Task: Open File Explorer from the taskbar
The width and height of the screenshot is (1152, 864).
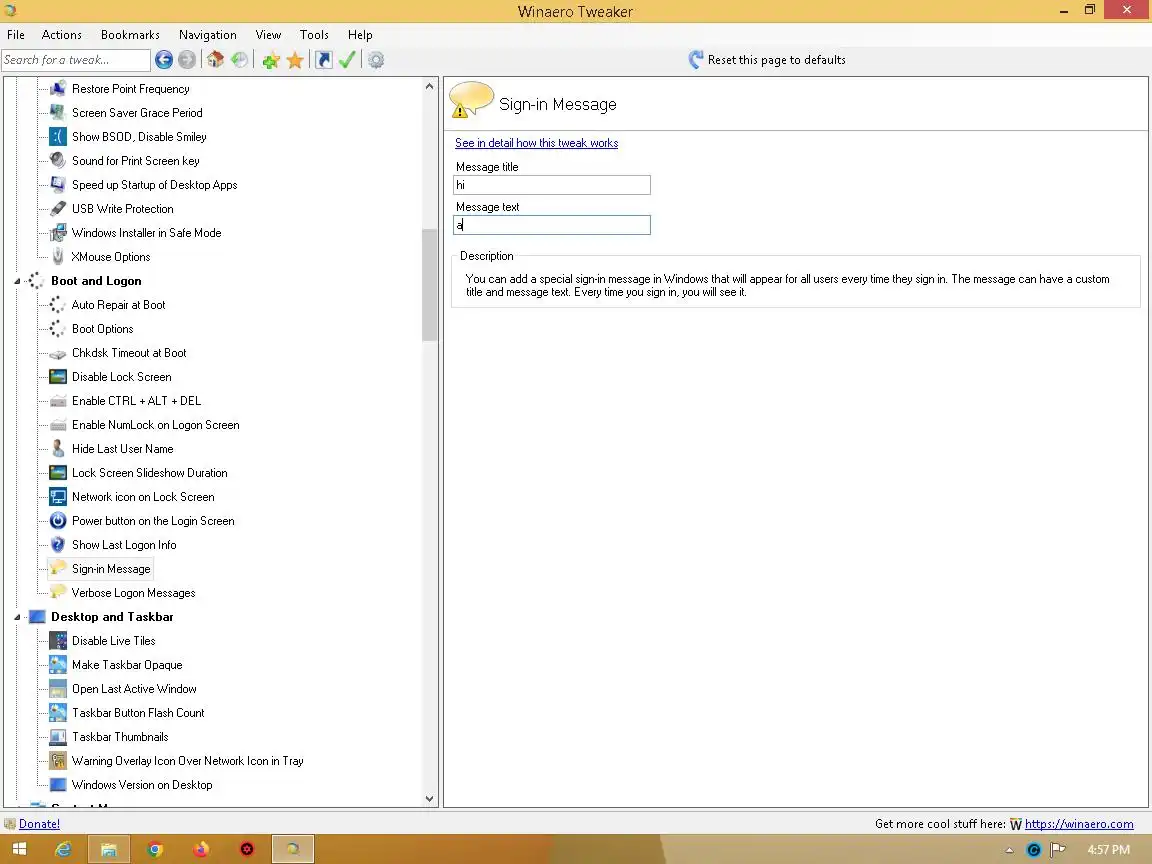Action: coord(109,849)
